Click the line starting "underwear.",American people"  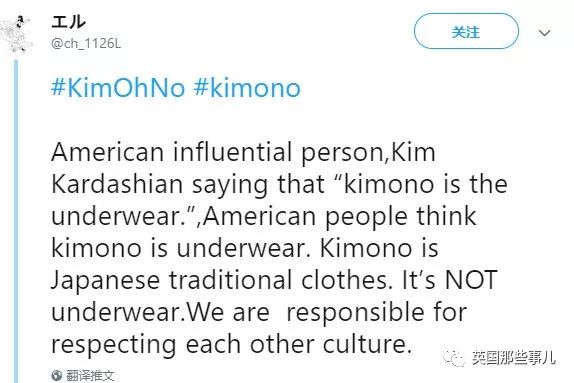(264, 216)
